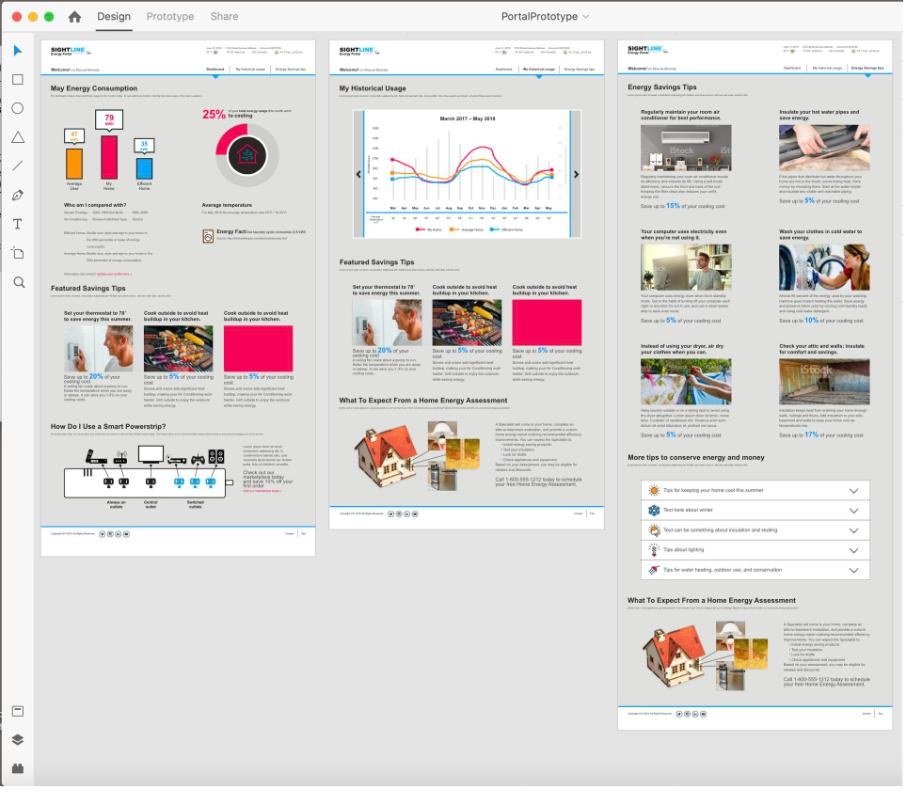The height and width of the screenshot is (795, 912).
Task: Open the Plugins panel icon
Action: click(x=18, y=775)
